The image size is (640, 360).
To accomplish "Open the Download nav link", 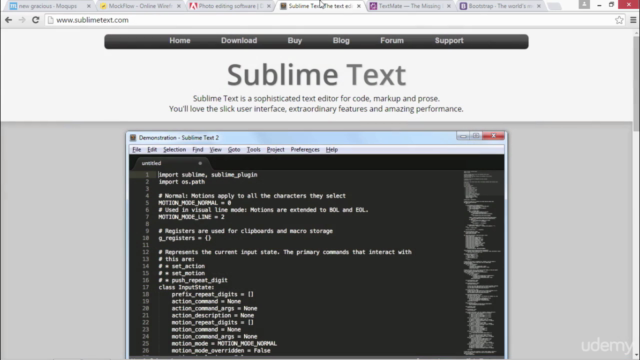I will point(239,40).
